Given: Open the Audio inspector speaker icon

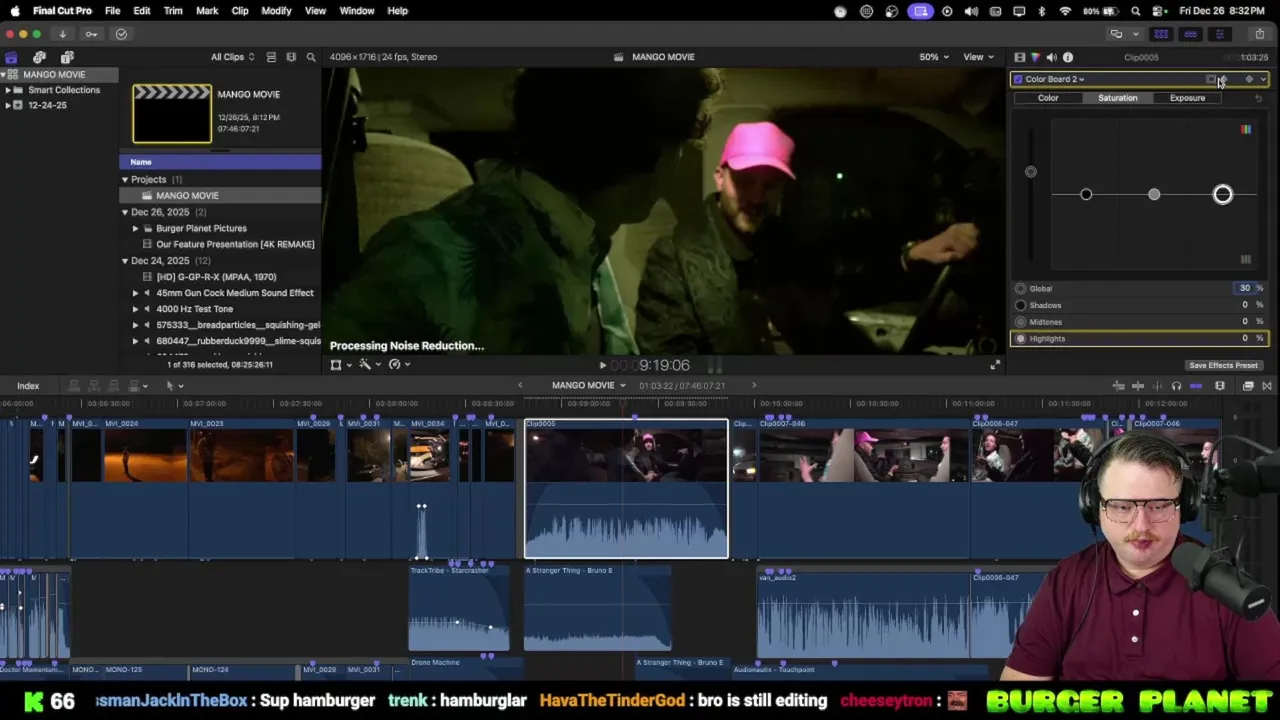Looking at the screenshot, I should pos(1051,57).
